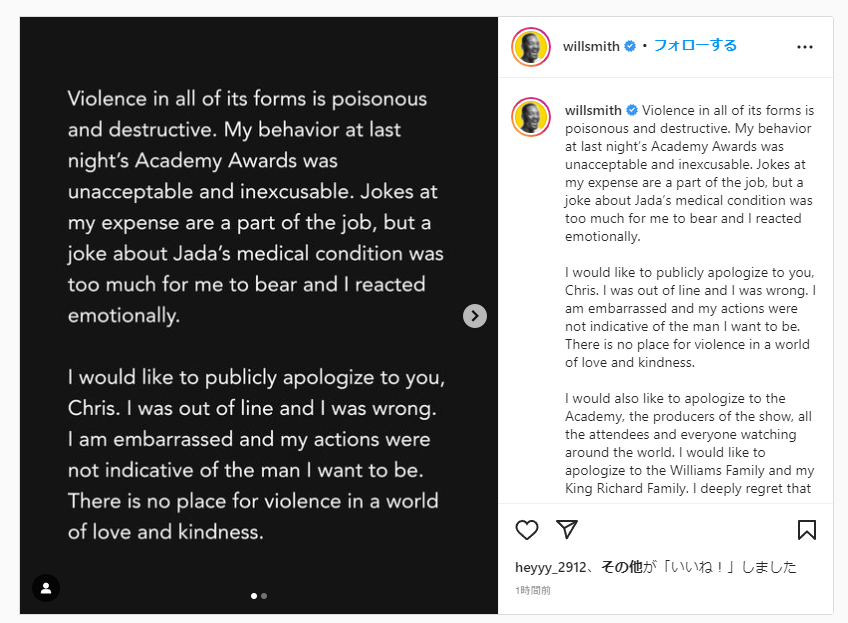
Task: Open the willsmith username in header
Action: click(591, 46)
